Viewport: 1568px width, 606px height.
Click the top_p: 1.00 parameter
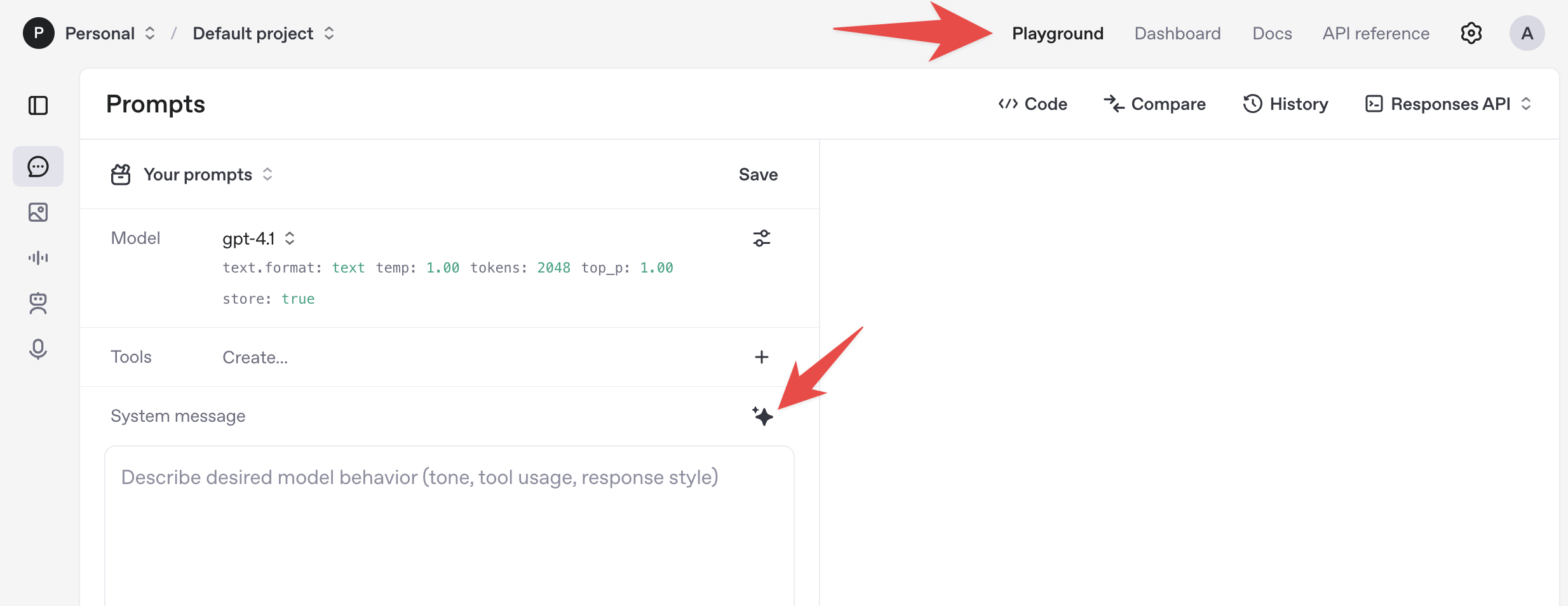627,267
